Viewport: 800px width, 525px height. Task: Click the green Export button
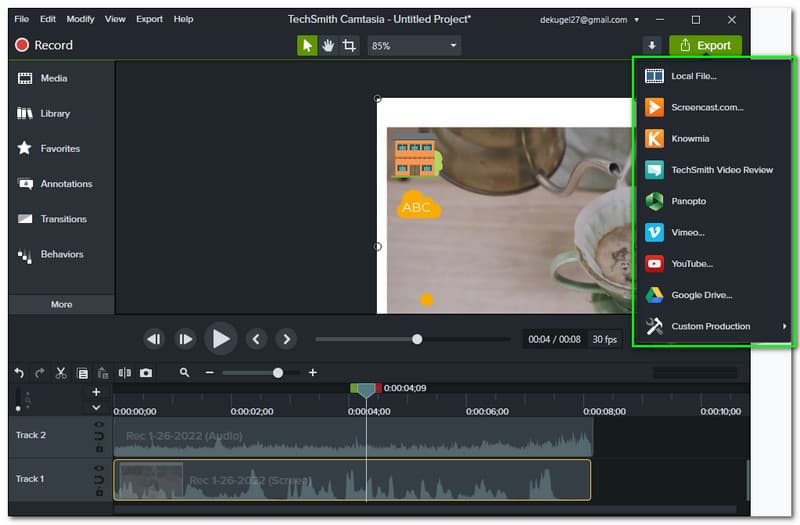[706, 45]
